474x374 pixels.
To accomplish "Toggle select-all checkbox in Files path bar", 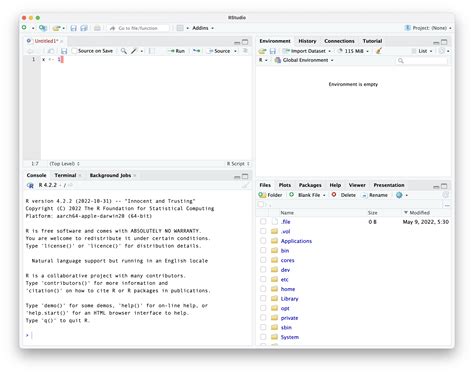I will pos(260,204).
